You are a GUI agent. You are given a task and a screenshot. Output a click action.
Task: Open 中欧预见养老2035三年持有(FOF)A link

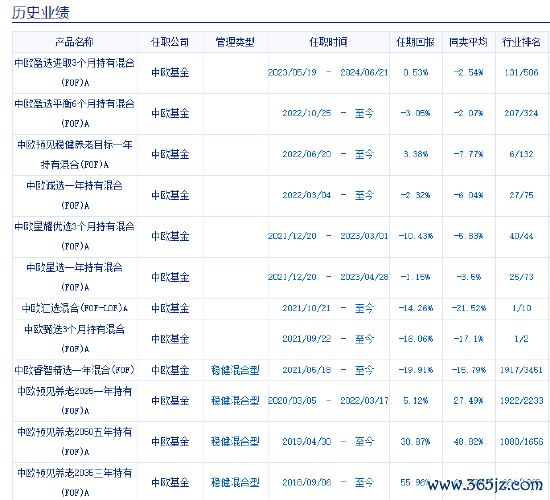(75, 482)
